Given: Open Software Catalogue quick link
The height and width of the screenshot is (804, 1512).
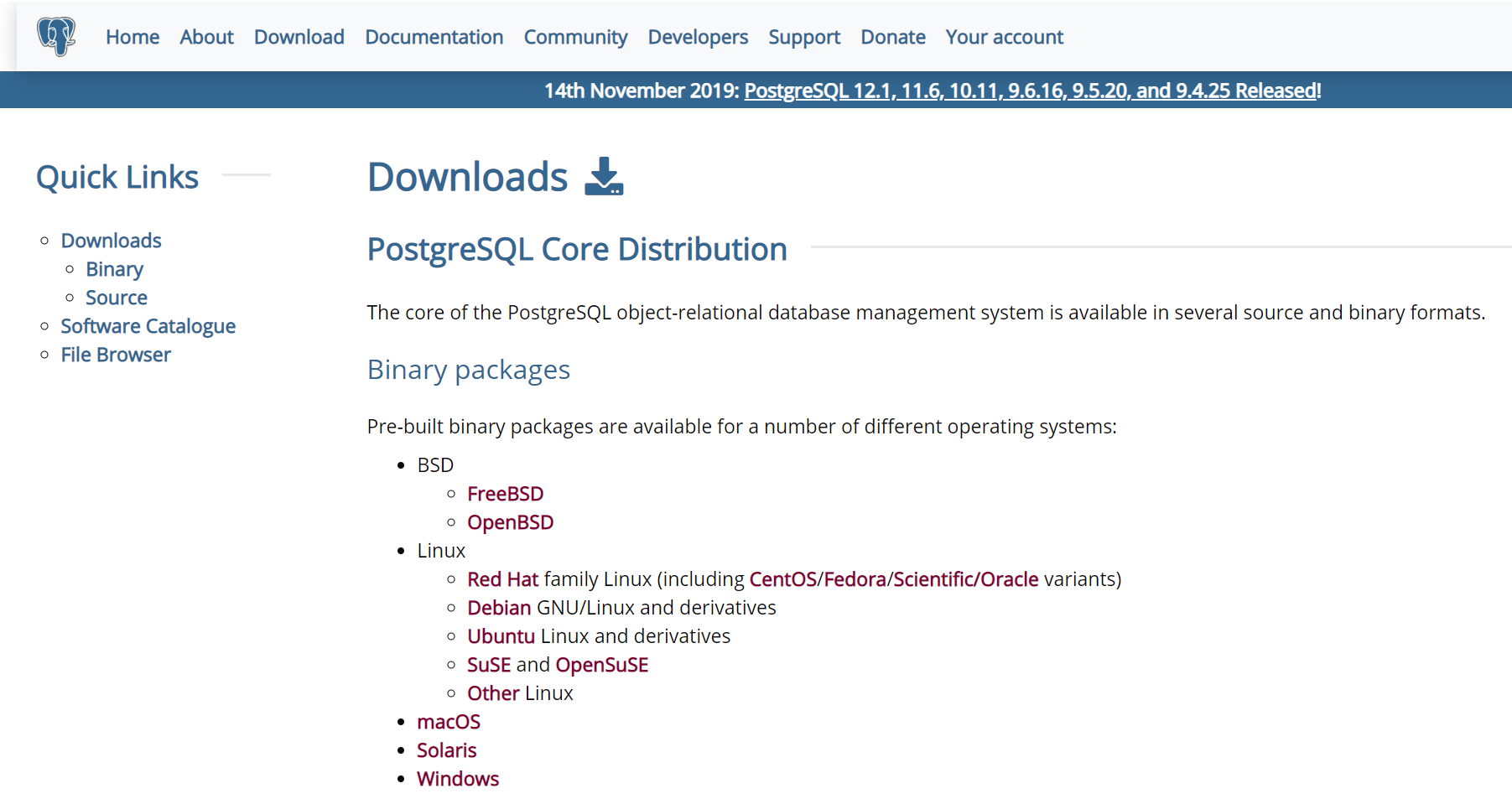Looking at the screenshot, I should click(148, 326).
